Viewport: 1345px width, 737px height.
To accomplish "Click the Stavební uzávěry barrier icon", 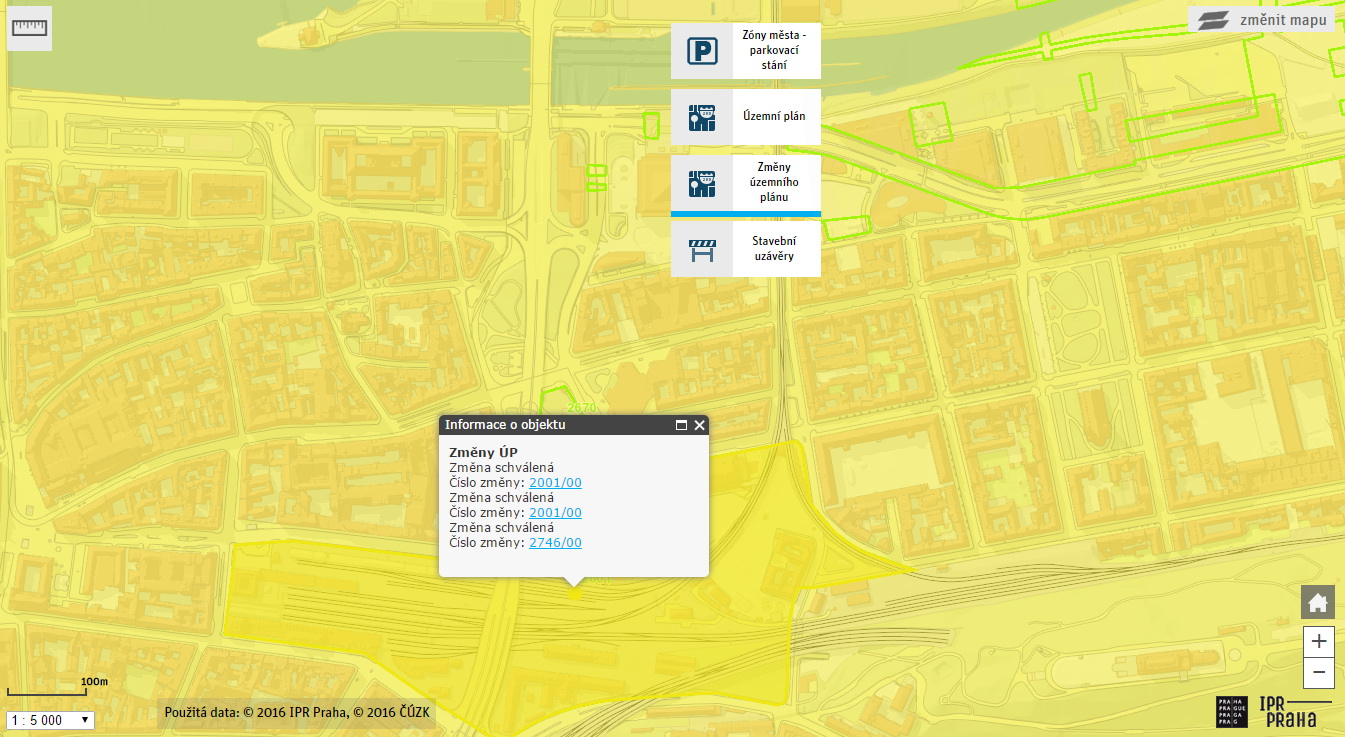I will point(702,249).
